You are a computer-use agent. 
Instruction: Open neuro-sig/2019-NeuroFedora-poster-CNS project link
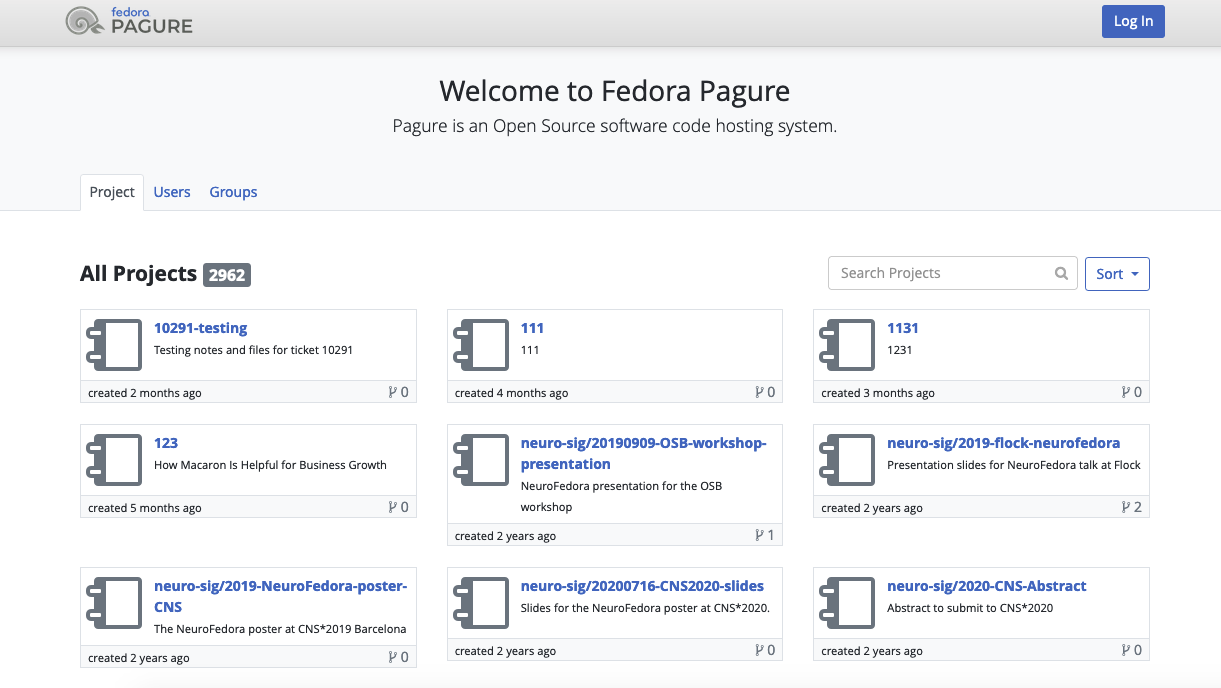(280, 596)
